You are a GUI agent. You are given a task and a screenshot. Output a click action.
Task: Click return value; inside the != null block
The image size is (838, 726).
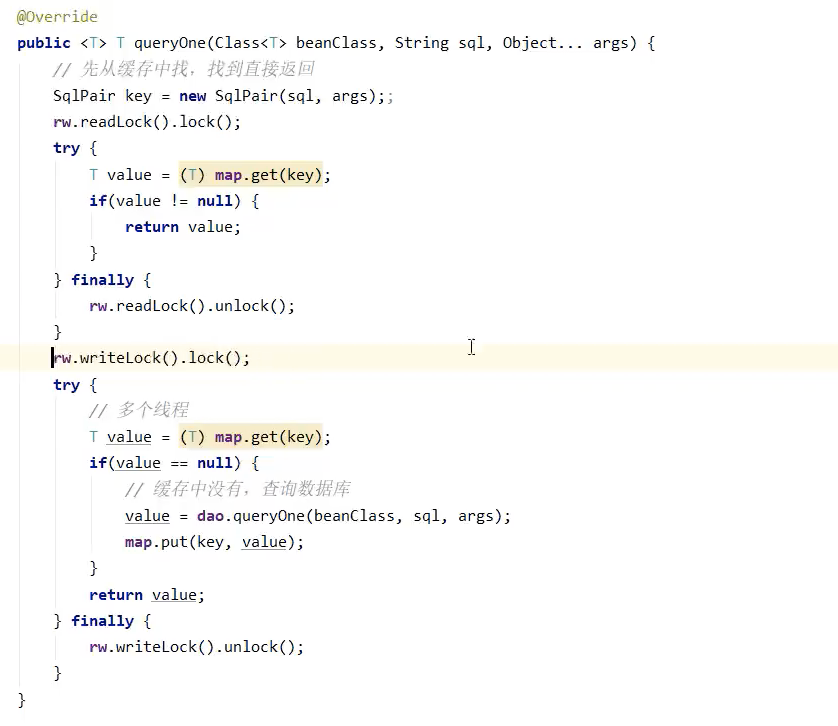(183, 227)
